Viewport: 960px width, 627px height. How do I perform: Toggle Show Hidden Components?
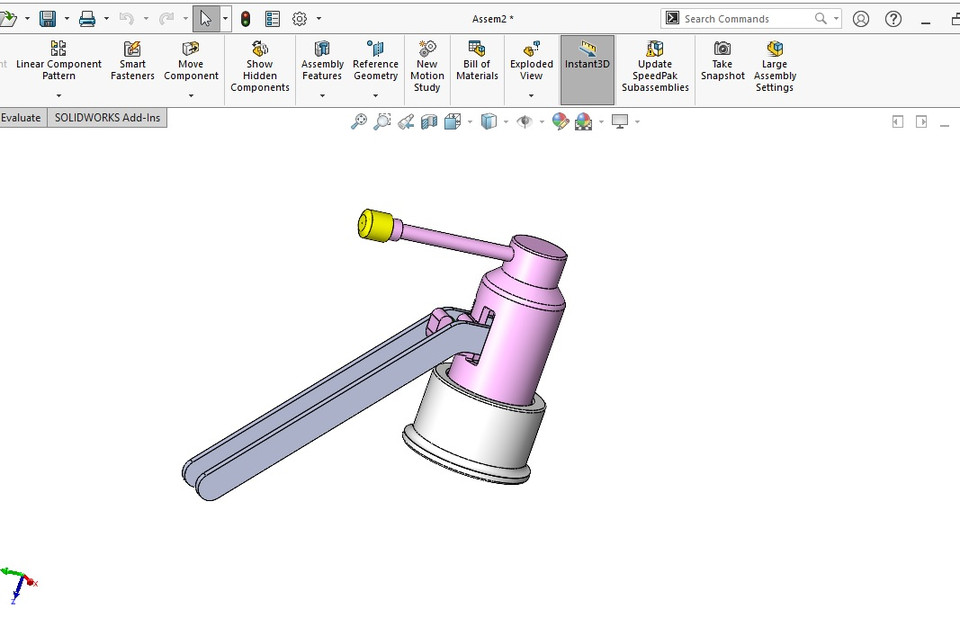click(259, 63)
